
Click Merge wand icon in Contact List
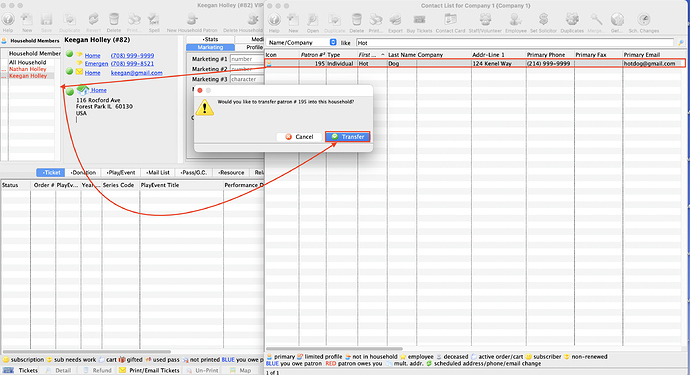point(596,19)
